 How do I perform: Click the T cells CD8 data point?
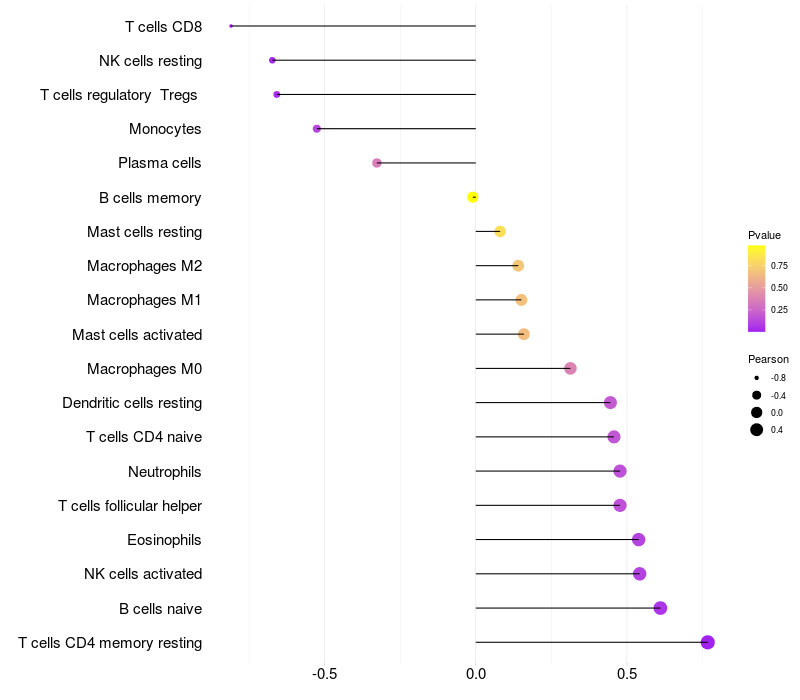[231, 26]
